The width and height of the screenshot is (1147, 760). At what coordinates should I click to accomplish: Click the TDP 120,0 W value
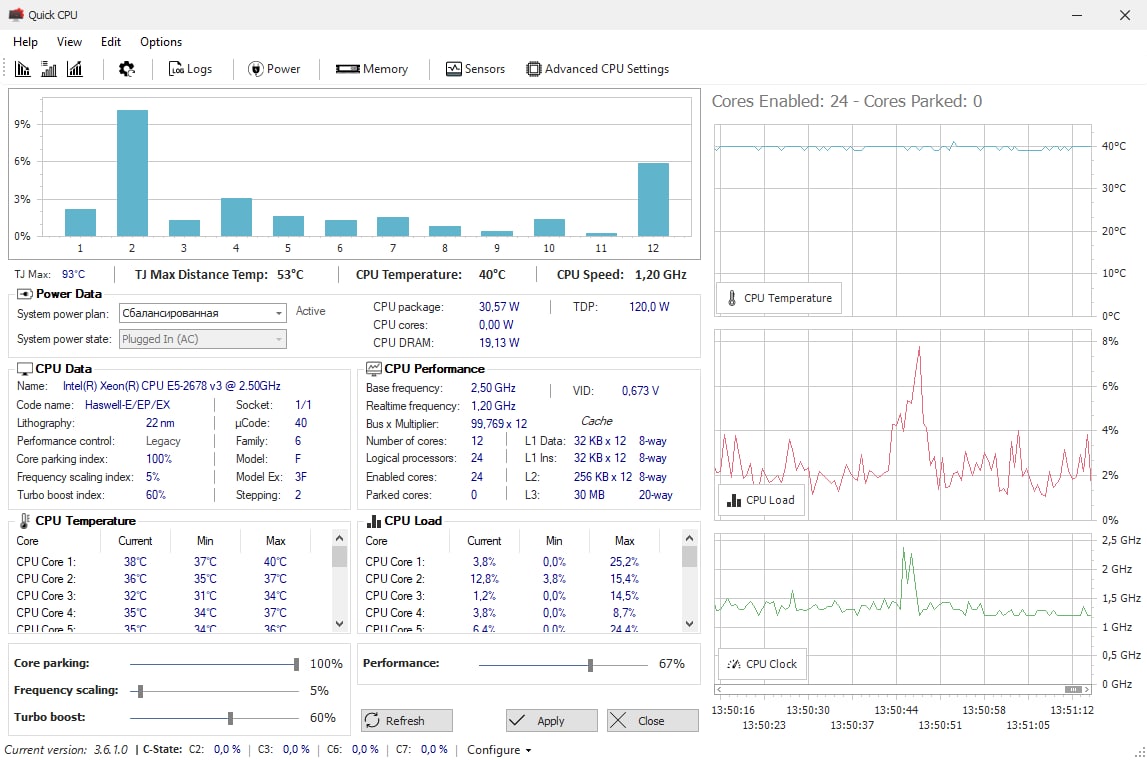650,307
